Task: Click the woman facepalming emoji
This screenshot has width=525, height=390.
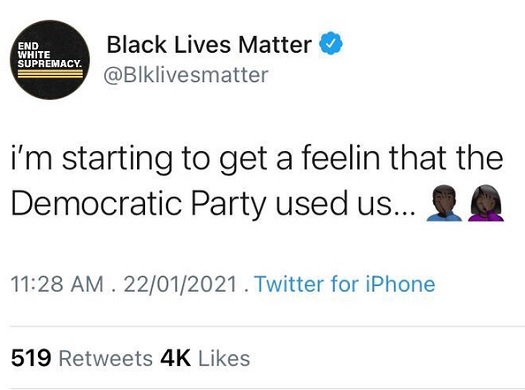Action: pyautogui.click(x=486, y=204)
